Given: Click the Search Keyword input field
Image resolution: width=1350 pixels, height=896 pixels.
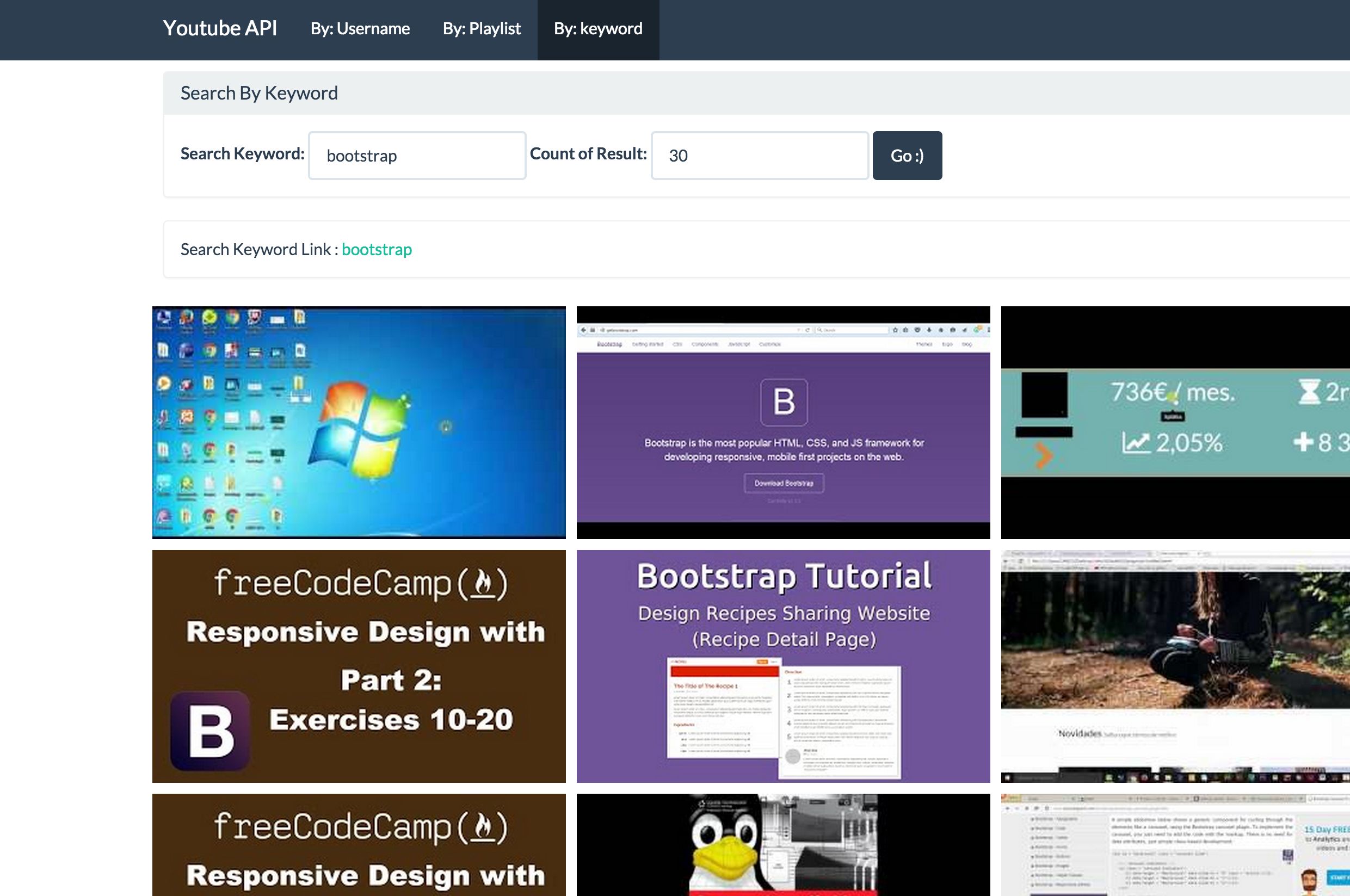Looking at the screenshot, I should click(417, 156).
